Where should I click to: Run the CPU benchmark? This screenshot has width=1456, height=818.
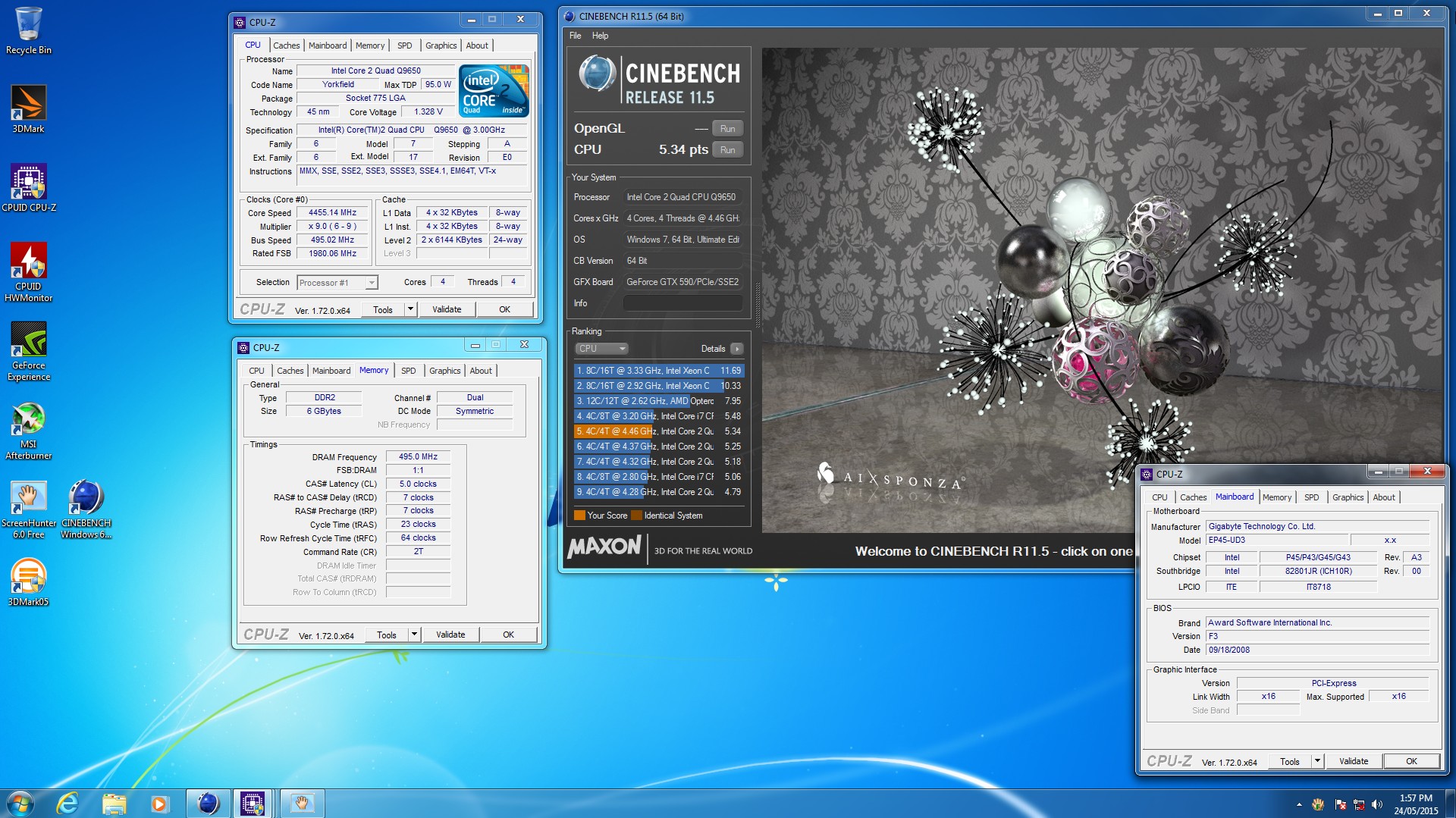tap(727, 150)
